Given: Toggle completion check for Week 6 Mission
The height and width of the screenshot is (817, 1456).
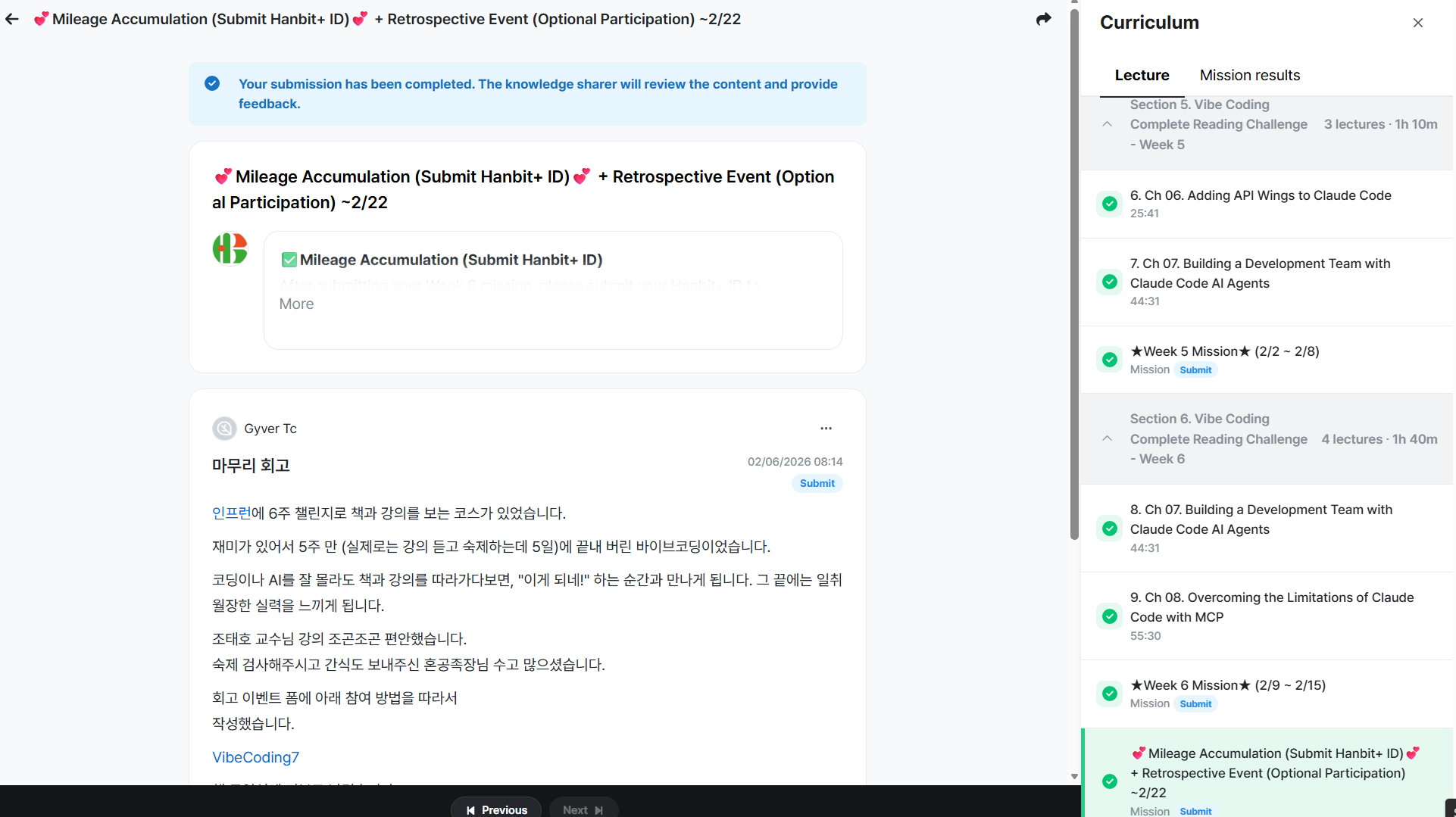Looking at the screenshot, I should point(1110,694).
